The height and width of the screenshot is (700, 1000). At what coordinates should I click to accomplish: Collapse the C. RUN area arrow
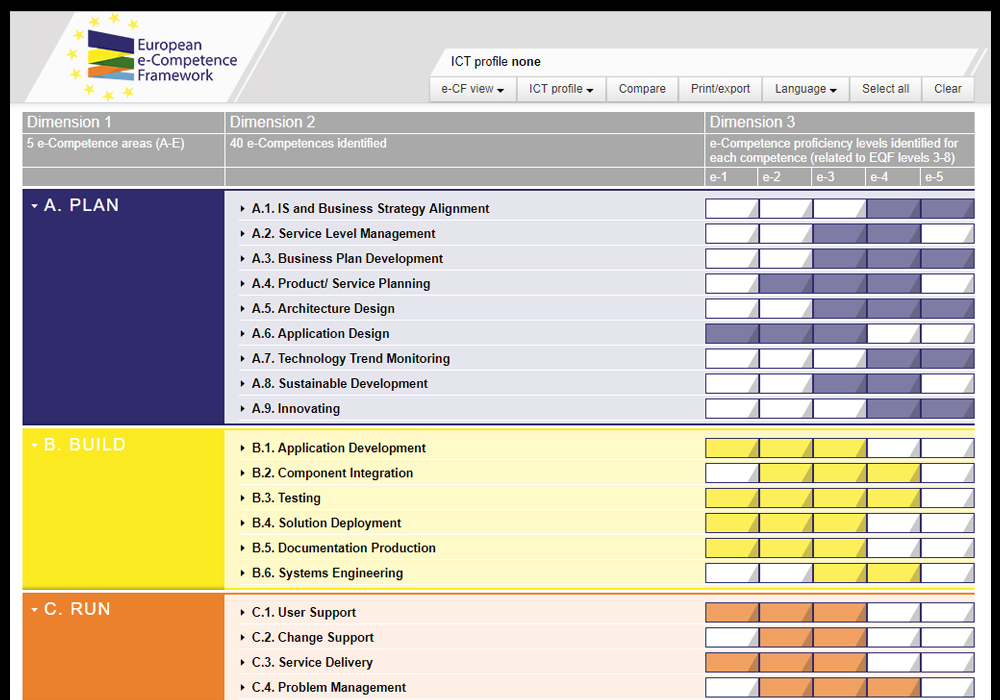point(35,609)
